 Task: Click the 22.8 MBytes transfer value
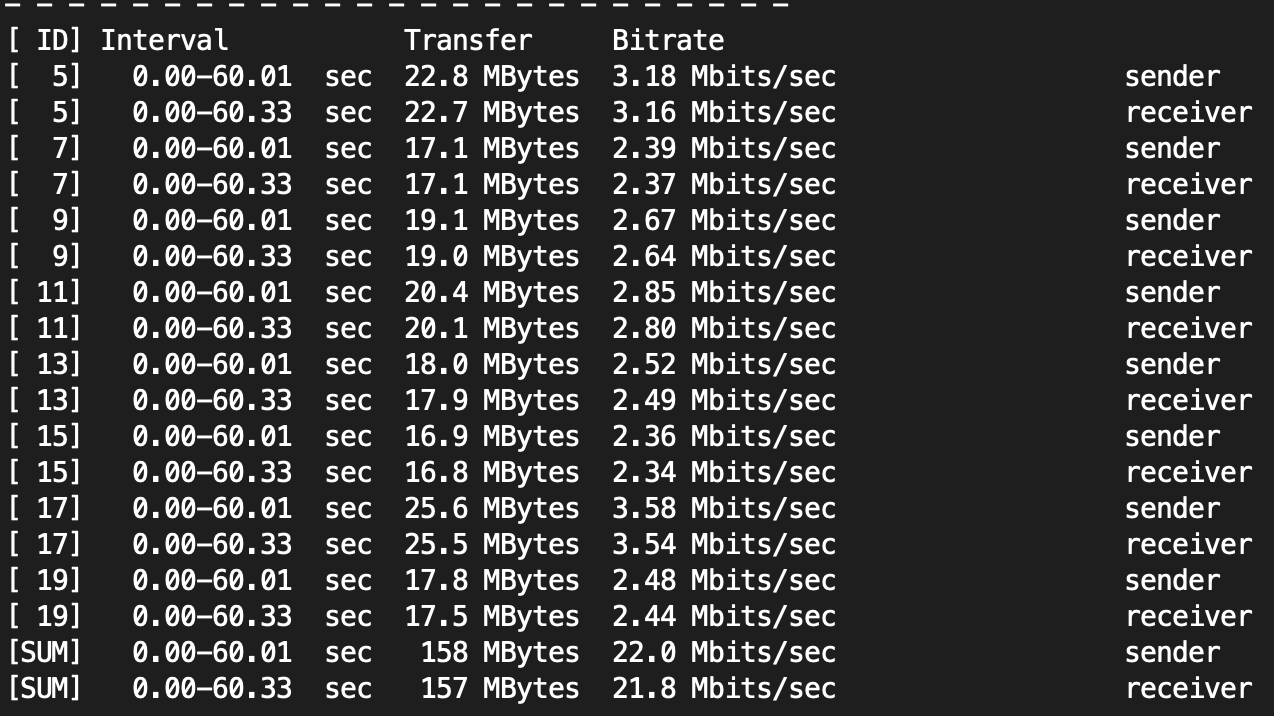492,77
